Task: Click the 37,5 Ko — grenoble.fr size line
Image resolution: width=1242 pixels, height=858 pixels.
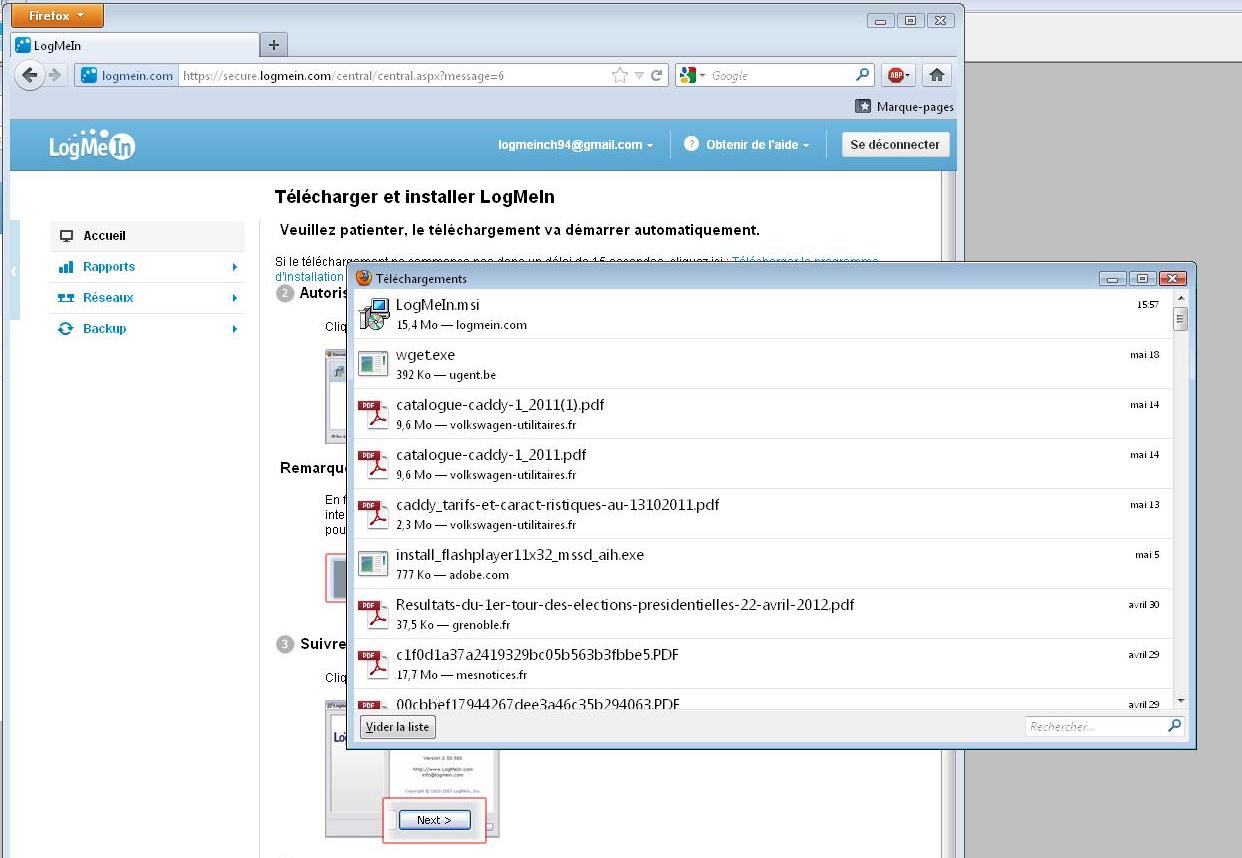Action: [x=453, y=625]
